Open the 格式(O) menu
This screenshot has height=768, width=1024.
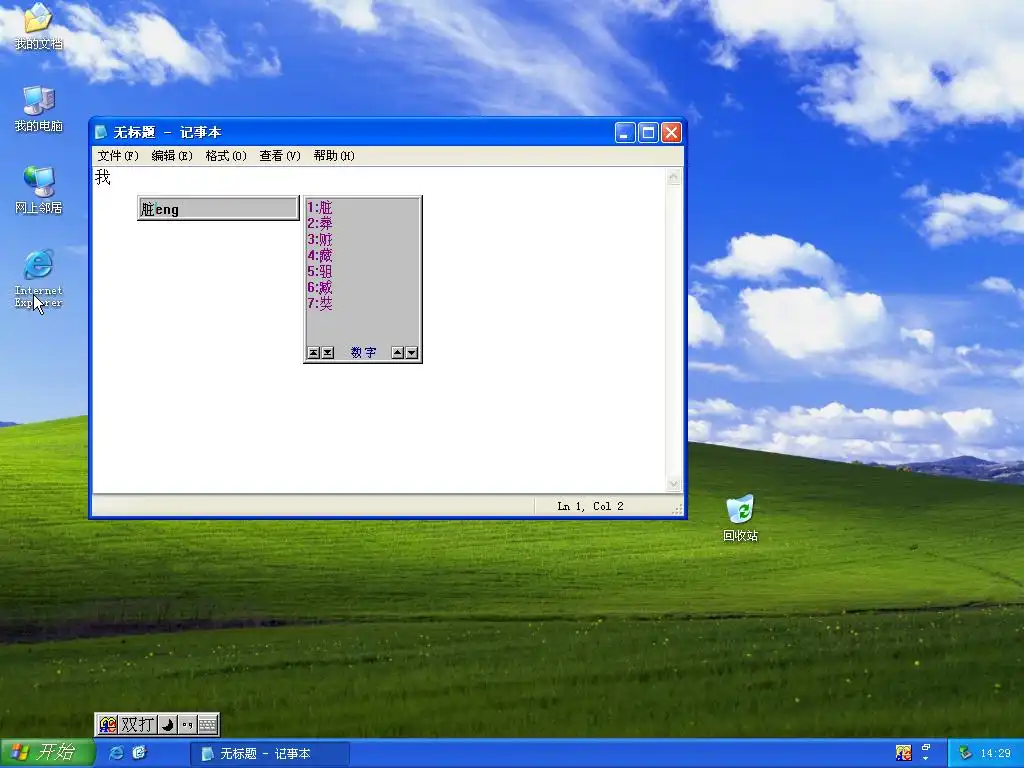[x=226, y=155]
